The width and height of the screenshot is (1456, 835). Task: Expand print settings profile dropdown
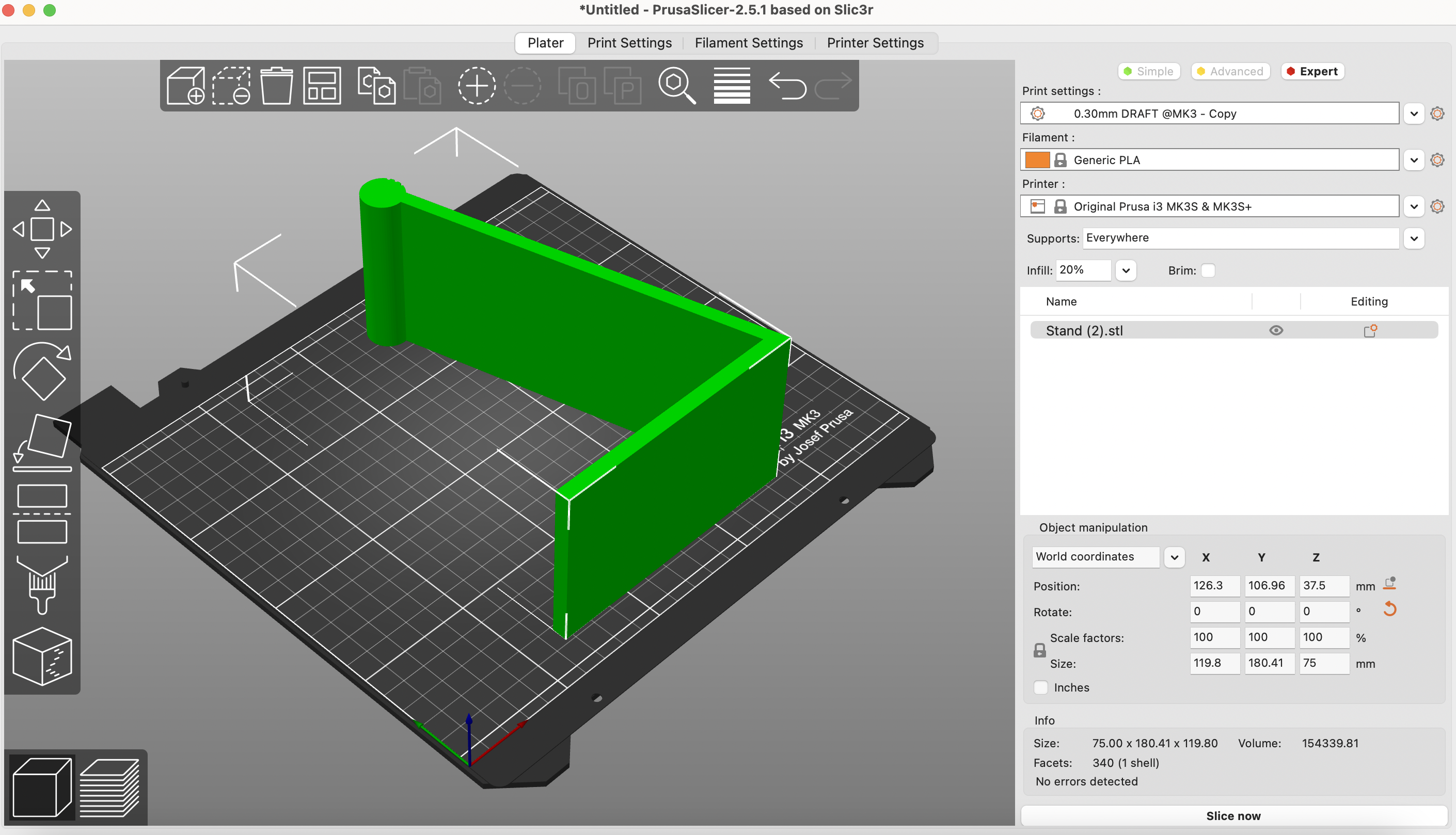pyautogui.click(x=1413, y=113)
